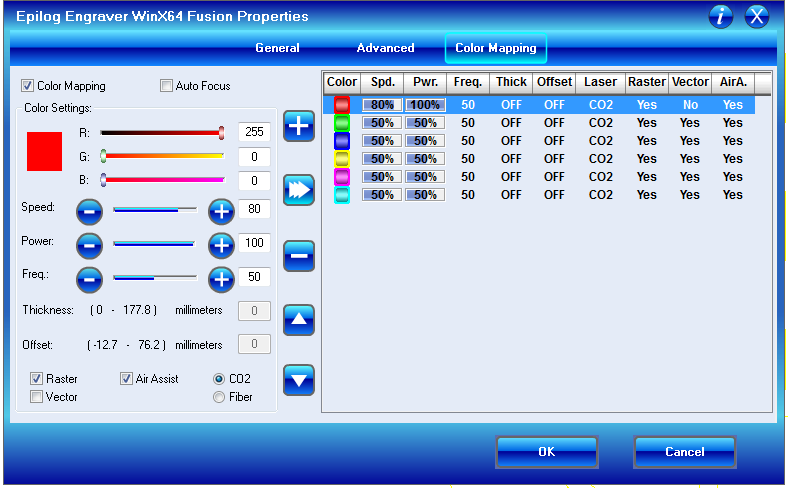Select the blue color row icon
The image size is (788, 488).
(342, 141)
